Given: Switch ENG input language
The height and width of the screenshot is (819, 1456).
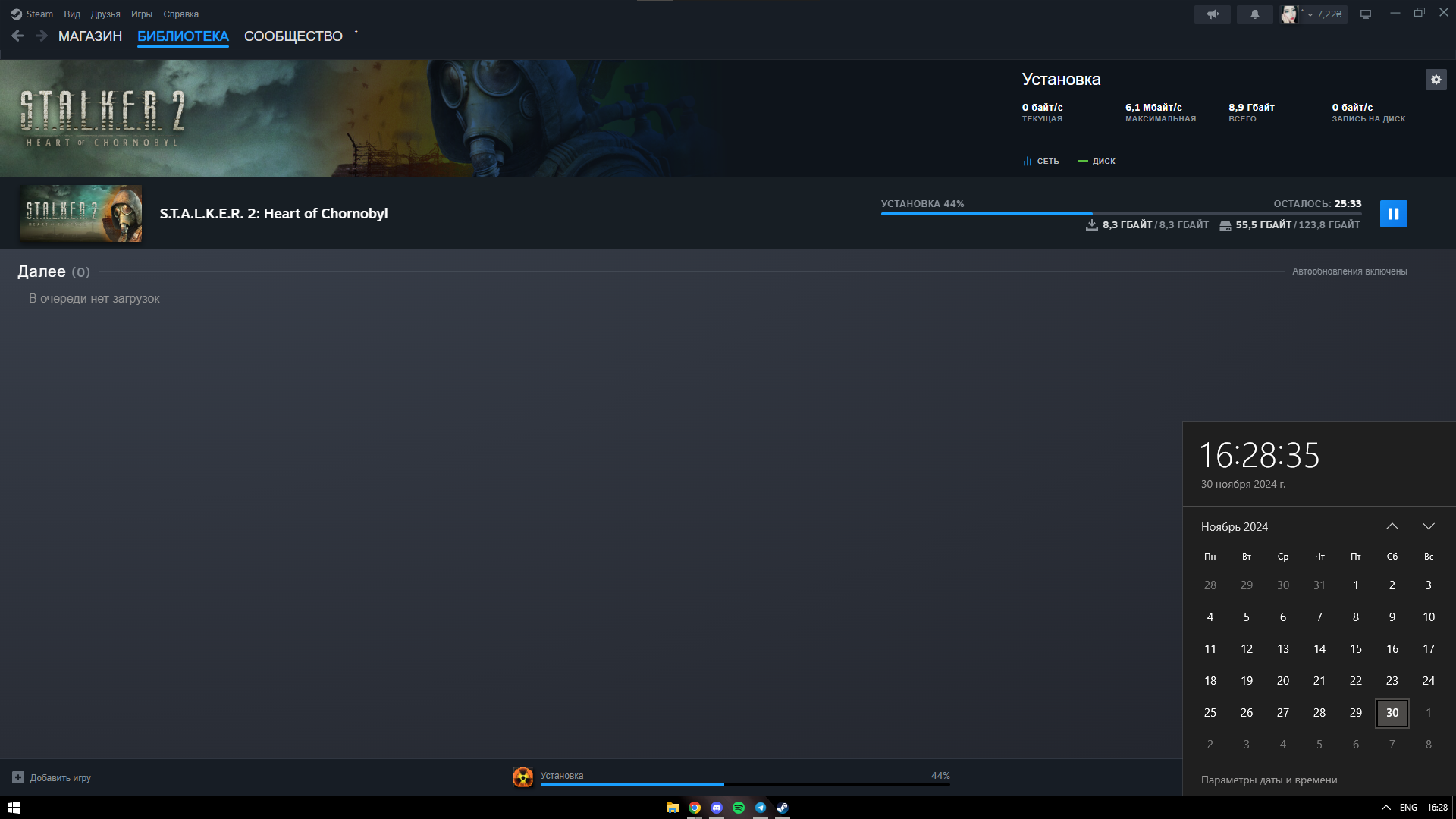Looking at the screenshot, I should tap(1408, 808).
